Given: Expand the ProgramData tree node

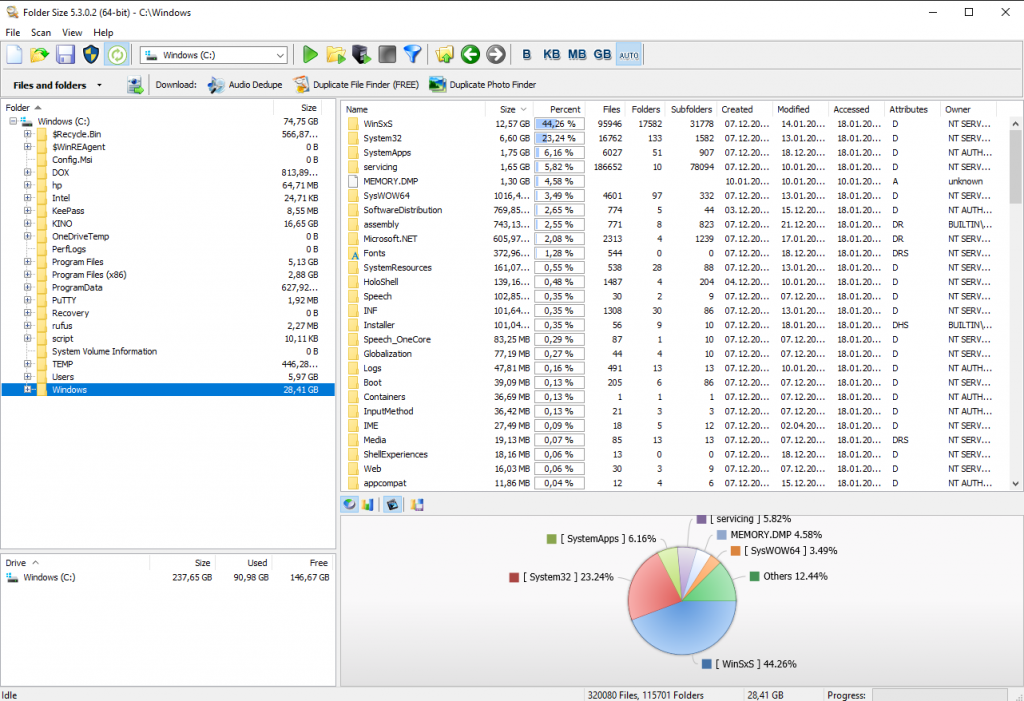Looking at the screenshot, I should [27, 287].
